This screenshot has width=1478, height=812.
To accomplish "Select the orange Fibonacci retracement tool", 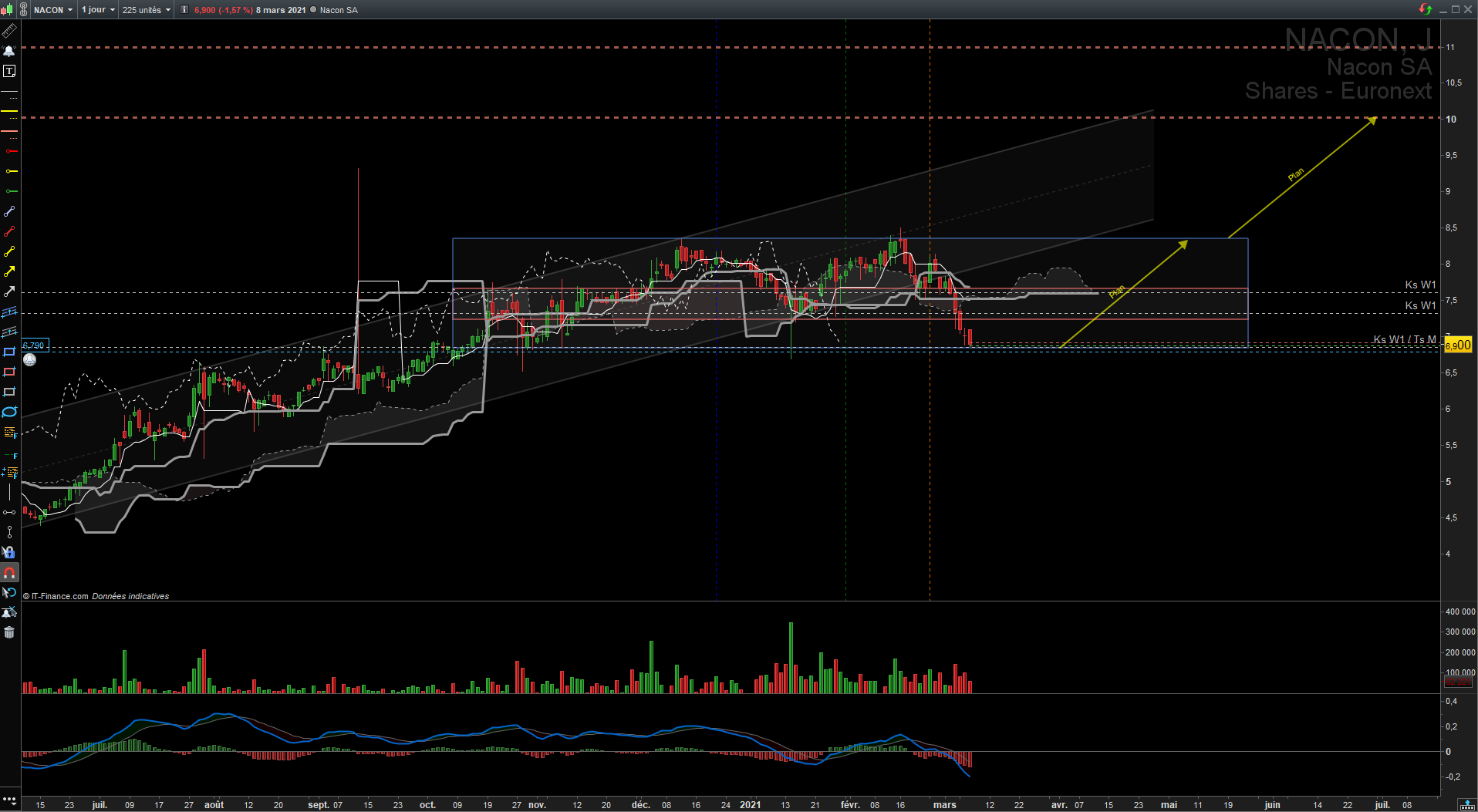I will coord(9,432).
